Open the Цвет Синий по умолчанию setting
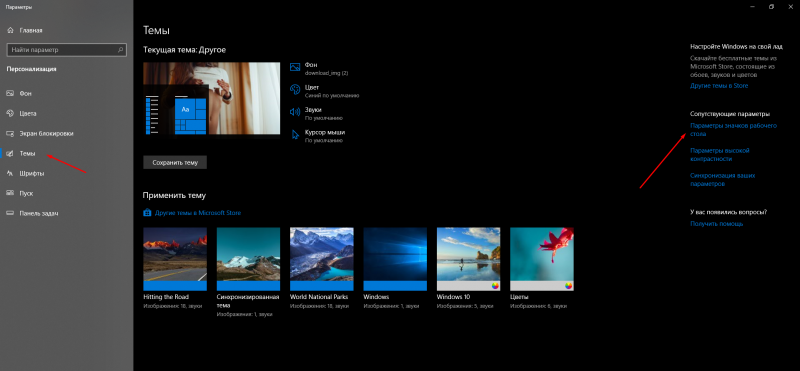 pos(324,91)
